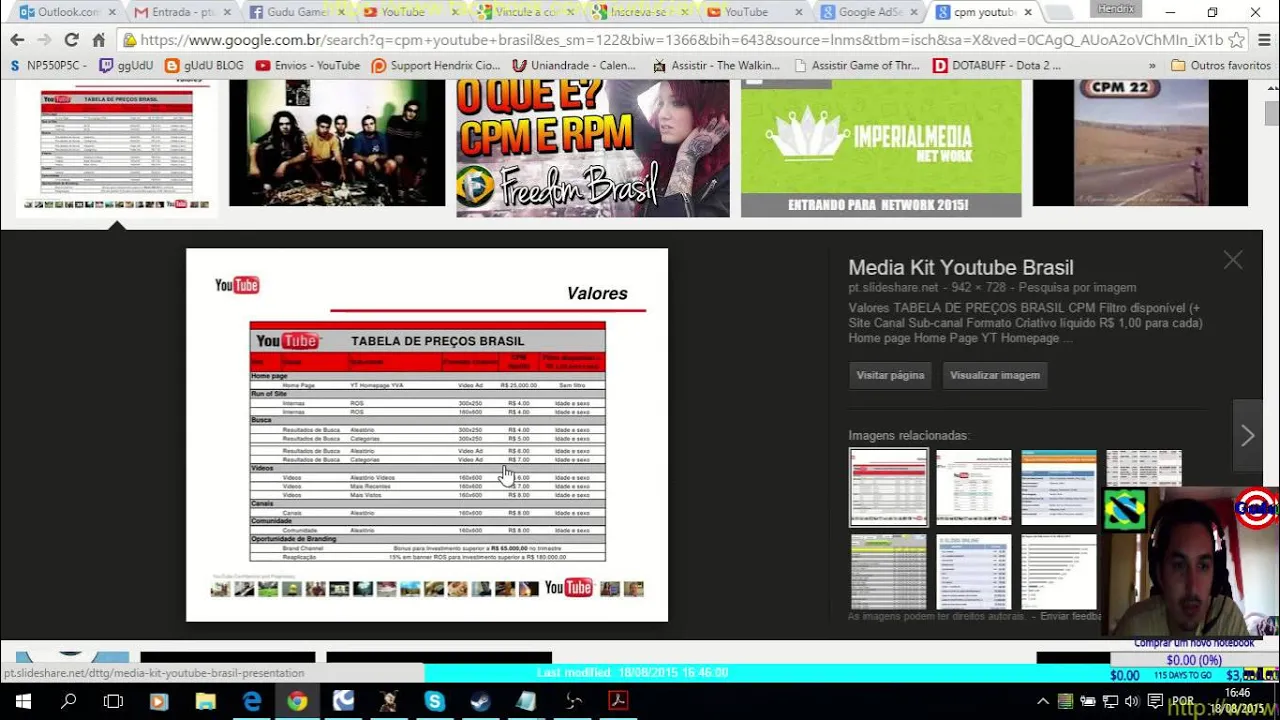The width and height of the screenshot is (1280, 720).
Task: Bookmark this page with the star icon
Action: 1236,40
